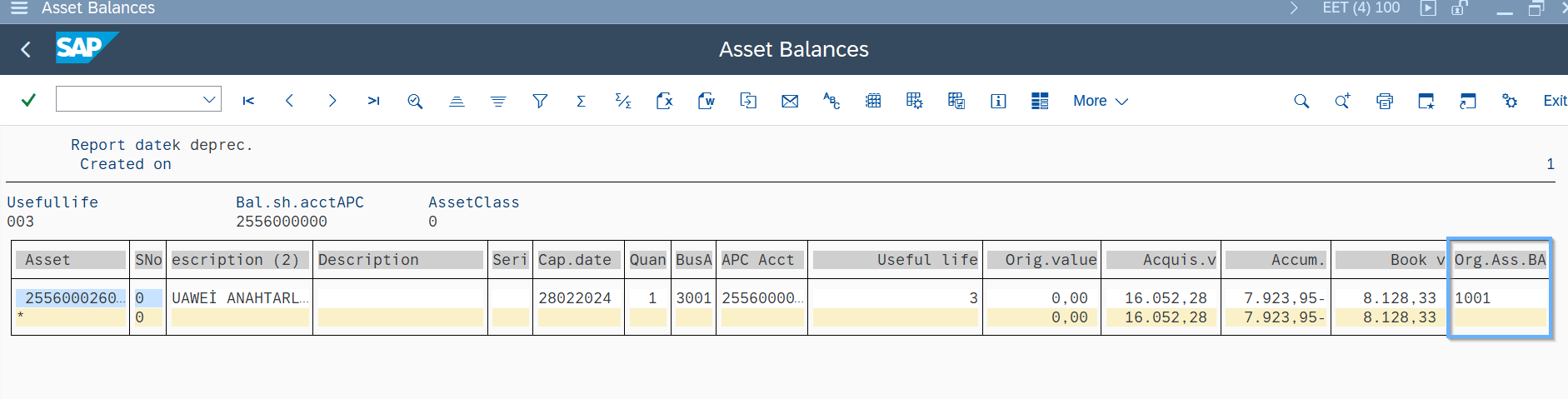The image size is (1568, 399).
Task: Click the Back arrow beside SAP logo
Action: [x=26, y=50]
